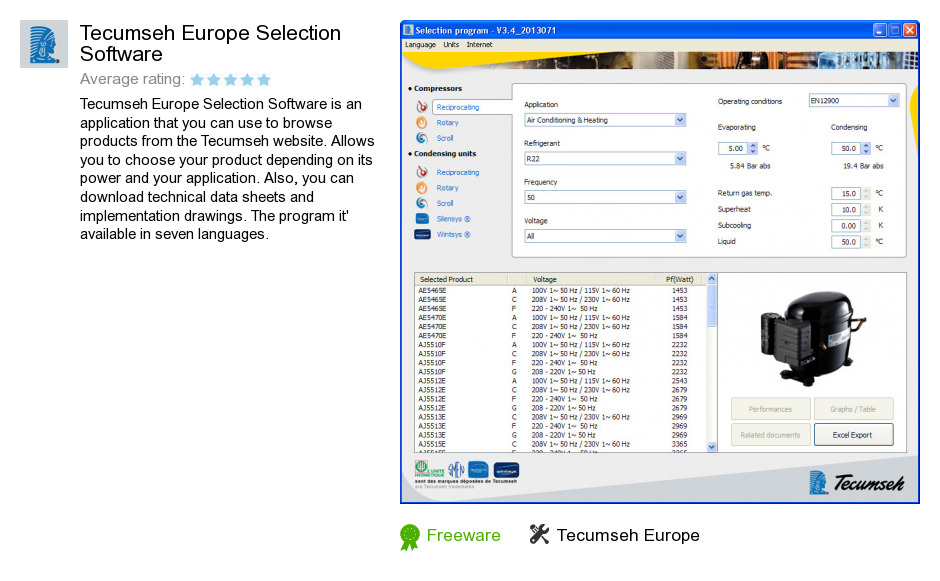Screen dimensions: 940x581
Task: Select the AJ5512E row with Pf 2543
Action: pyautogui.click(x=561, y=381)
